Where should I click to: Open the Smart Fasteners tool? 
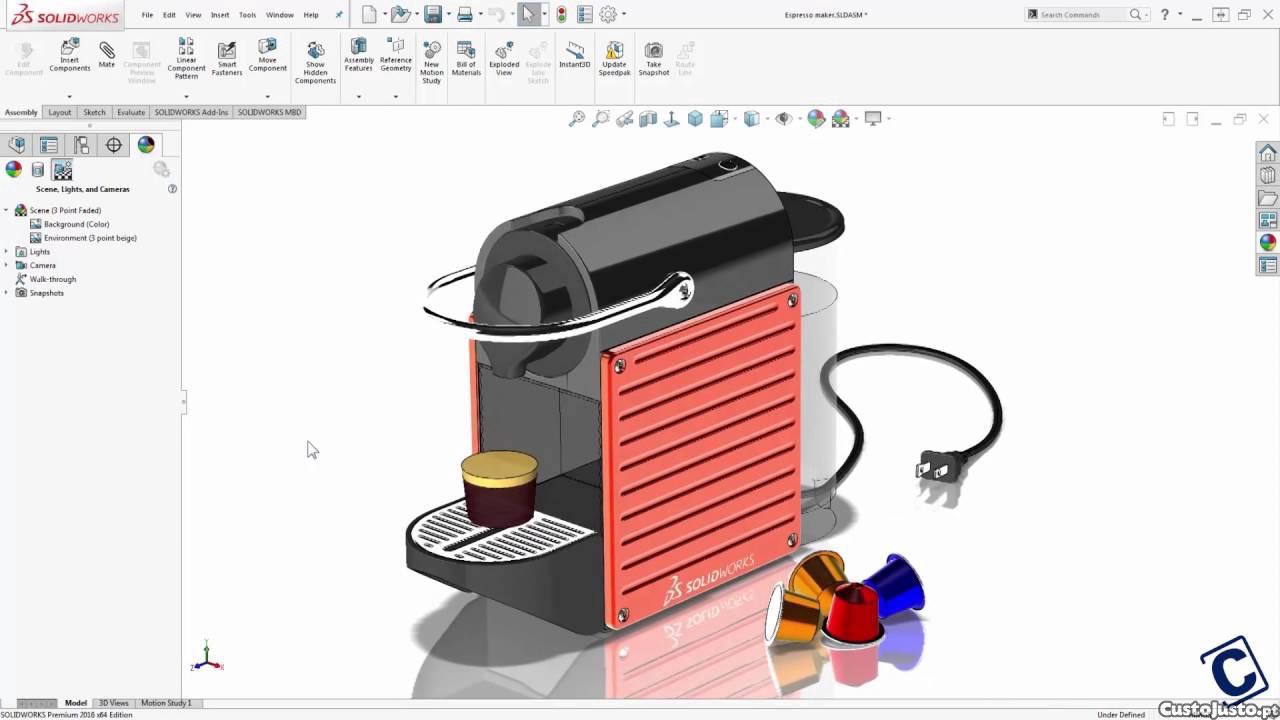point(227,58)
